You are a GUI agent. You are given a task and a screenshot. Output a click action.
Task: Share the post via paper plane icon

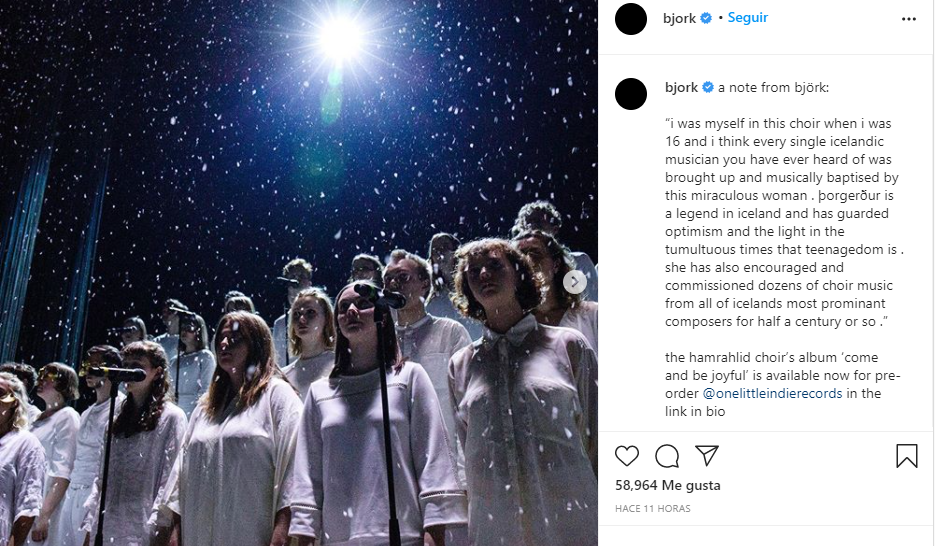tap(706, 456)
